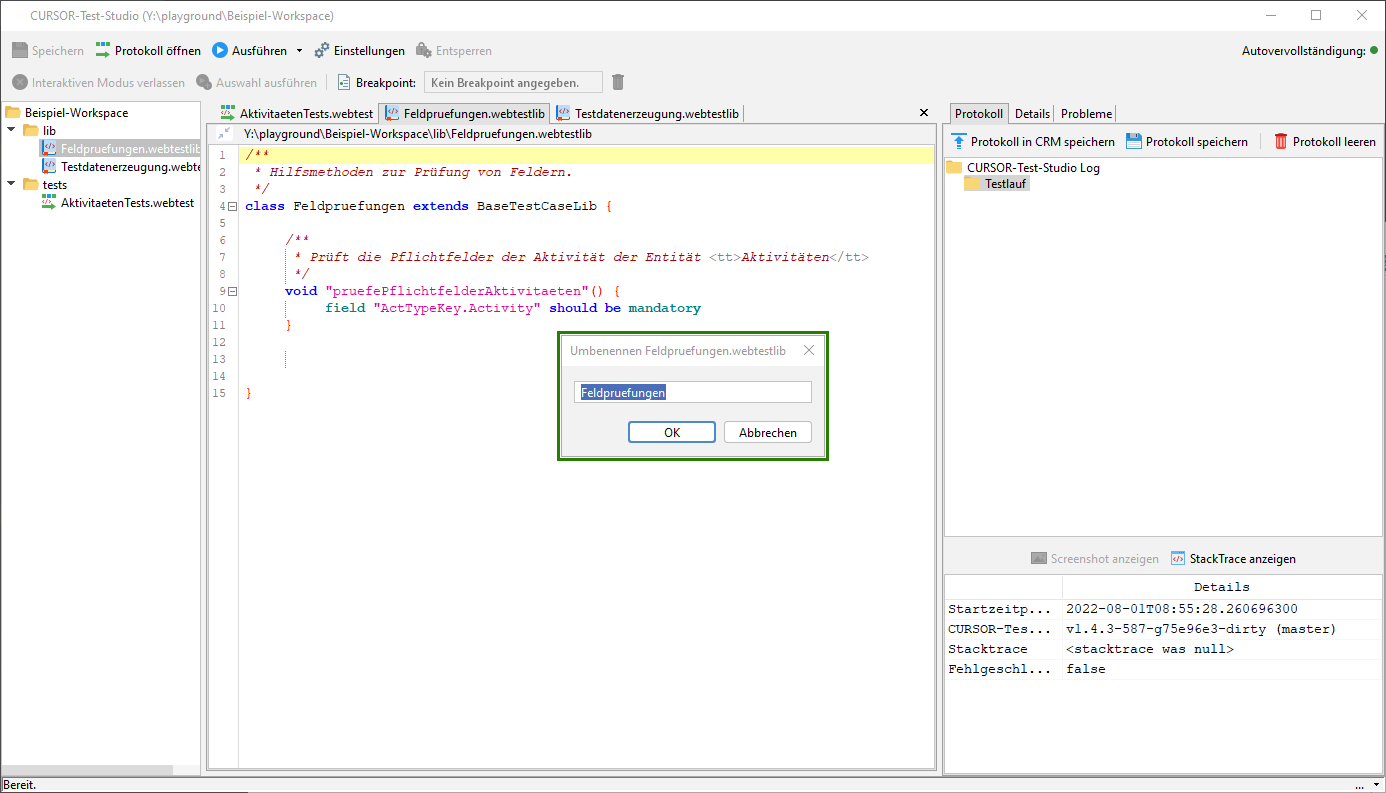Confirm rename with OK button
The image size is (1386, 793).
point(671,432)
